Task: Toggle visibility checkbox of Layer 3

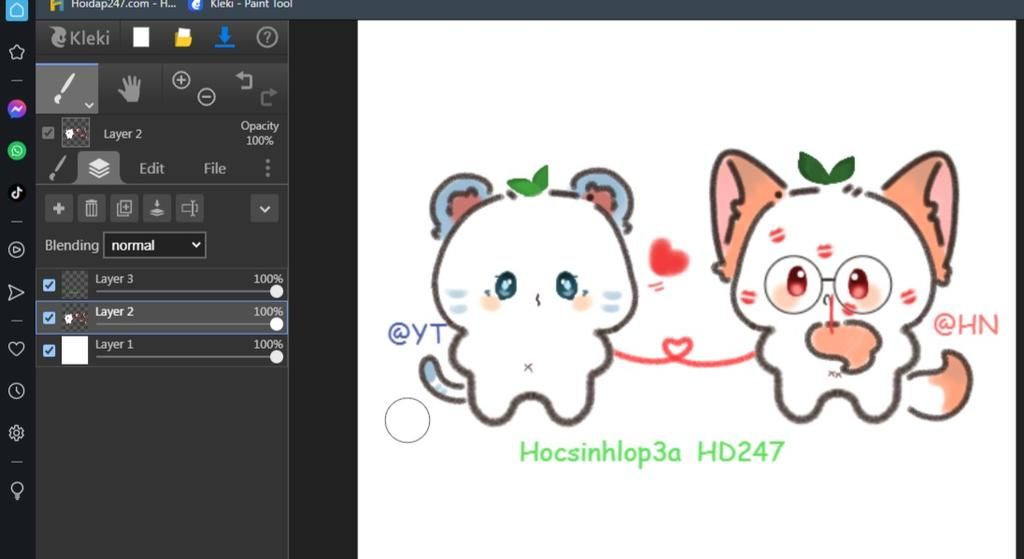Action: pos(49,285)
